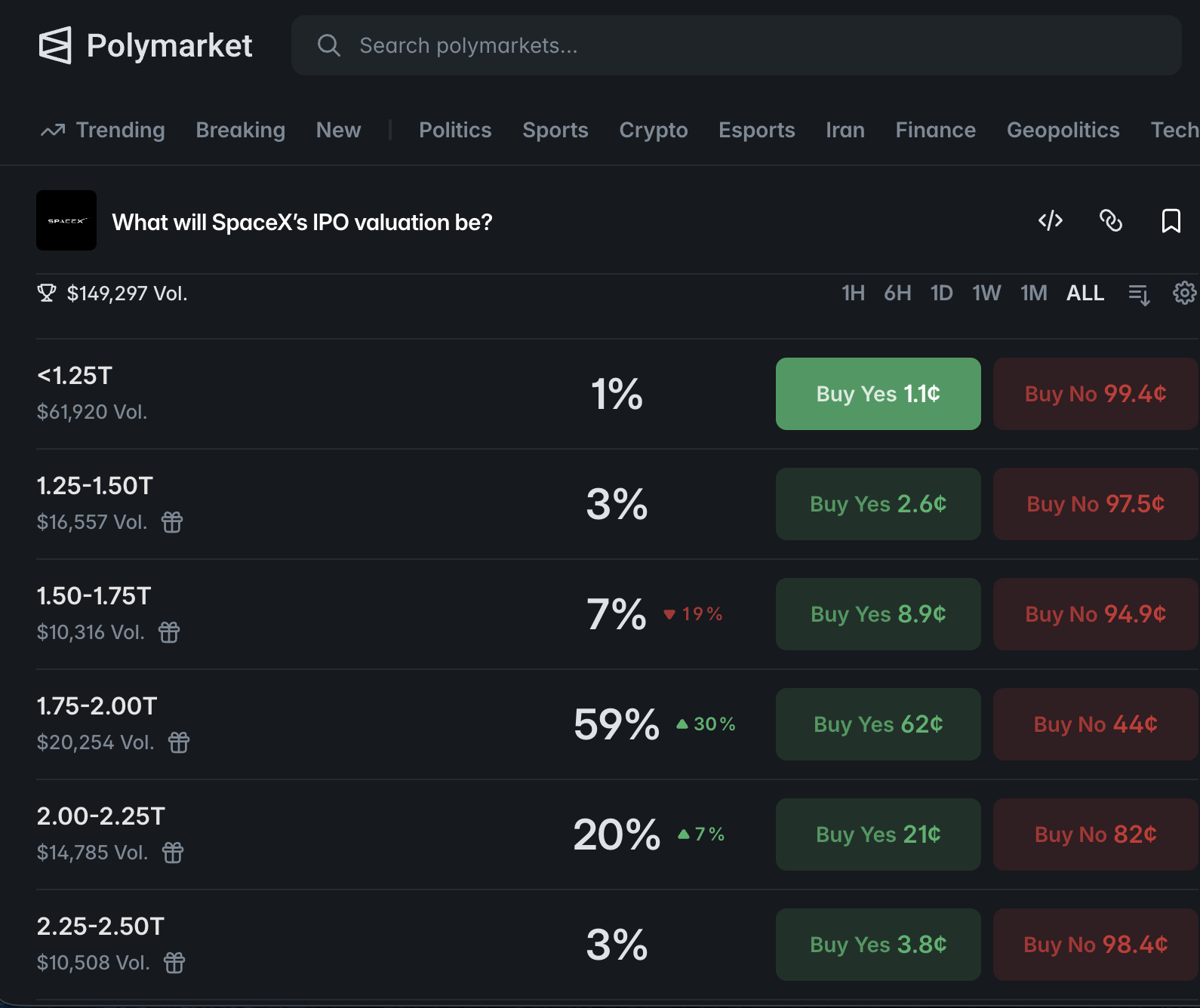Click gift icon in 1.75-2.00T row

[x=179, y=742]
